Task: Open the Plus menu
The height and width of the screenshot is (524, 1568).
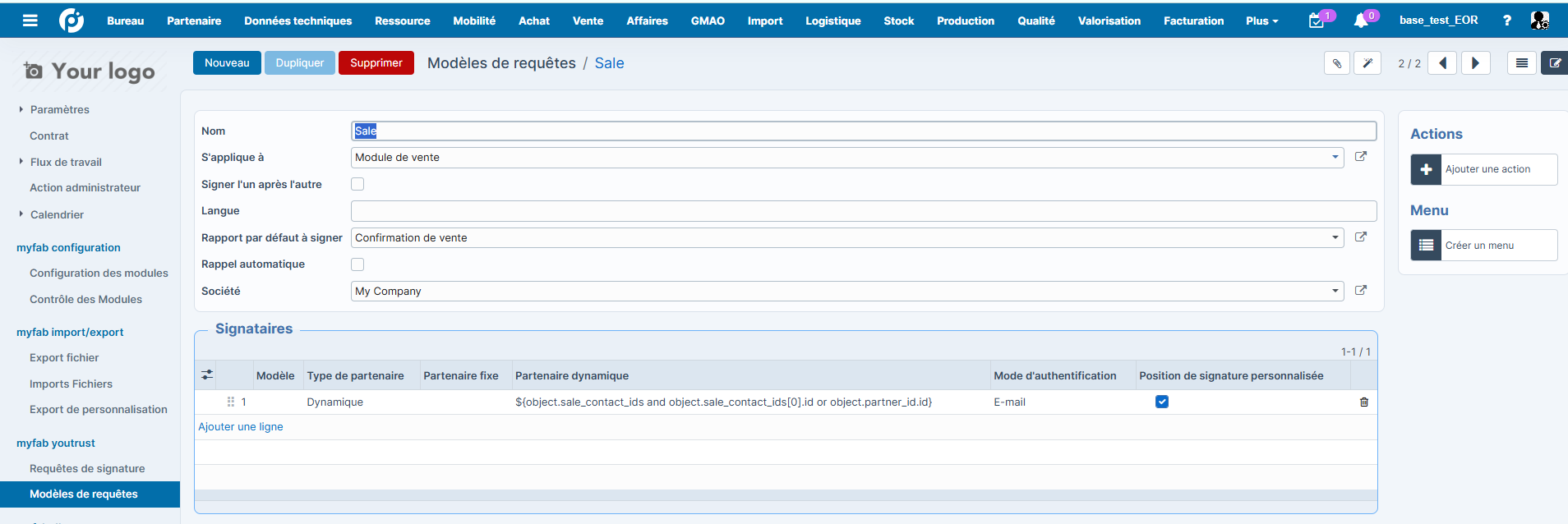Action: point(1262,21)
